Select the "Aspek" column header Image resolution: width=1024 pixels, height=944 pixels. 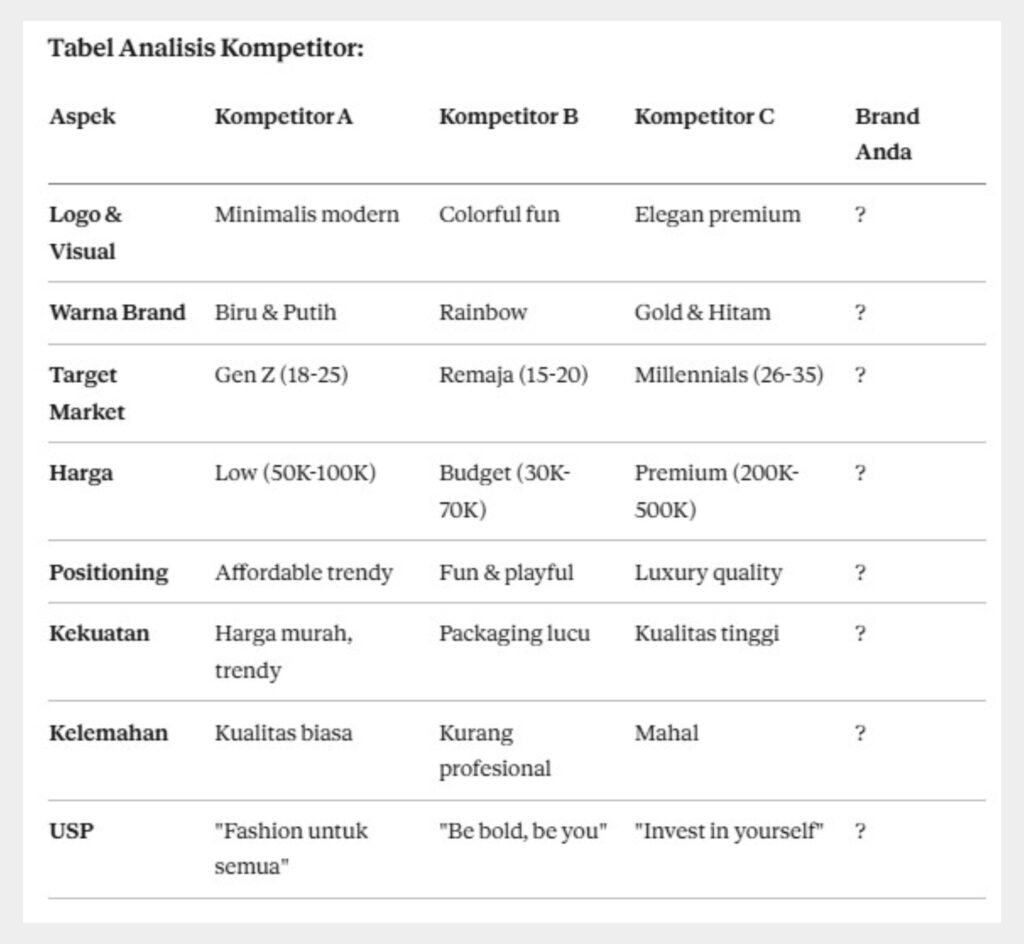click(82, 116)
